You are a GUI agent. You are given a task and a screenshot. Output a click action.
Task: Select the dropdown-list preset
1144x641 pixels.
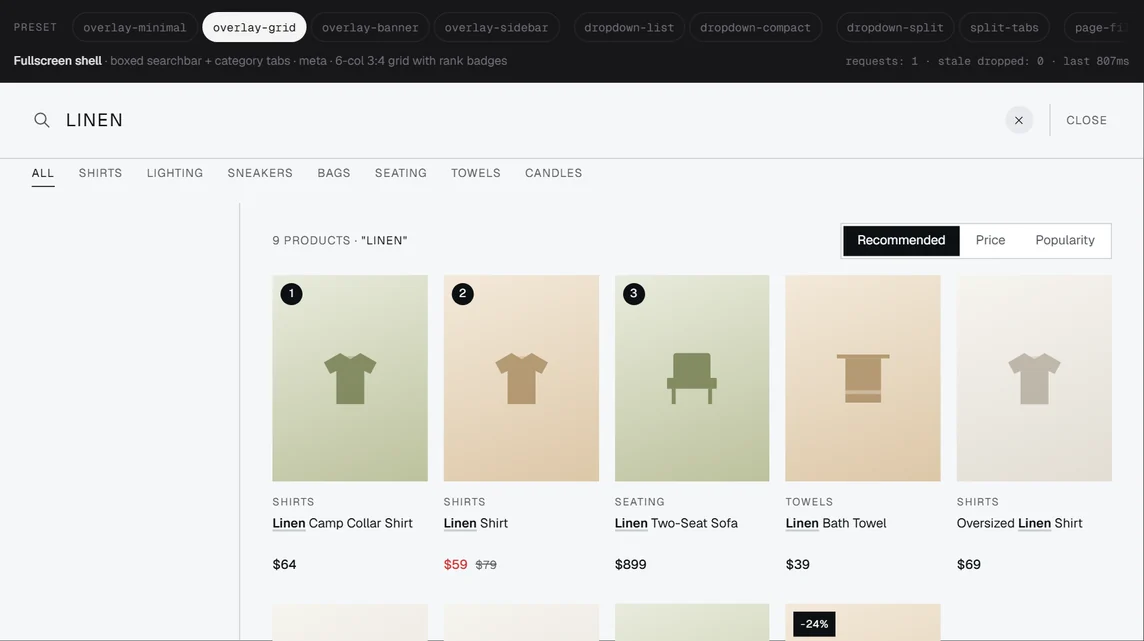629,27
